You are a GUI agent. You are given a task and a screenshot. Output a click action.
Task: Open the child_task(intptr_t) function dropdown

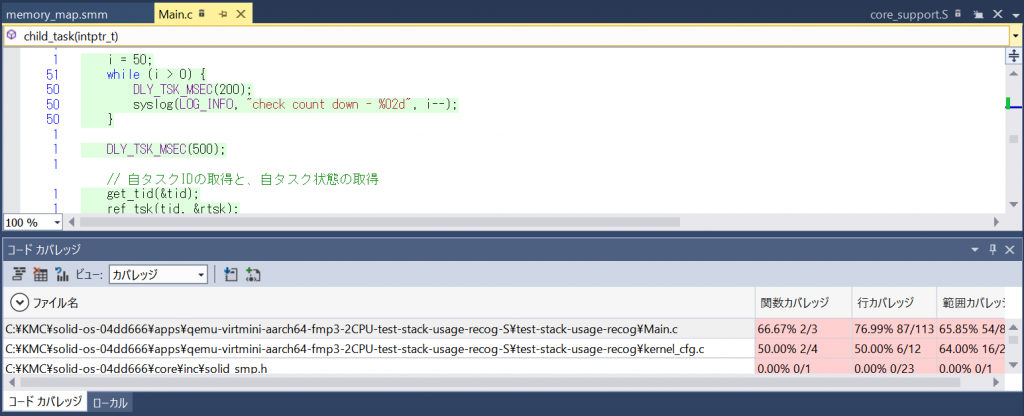point(1015,36)
